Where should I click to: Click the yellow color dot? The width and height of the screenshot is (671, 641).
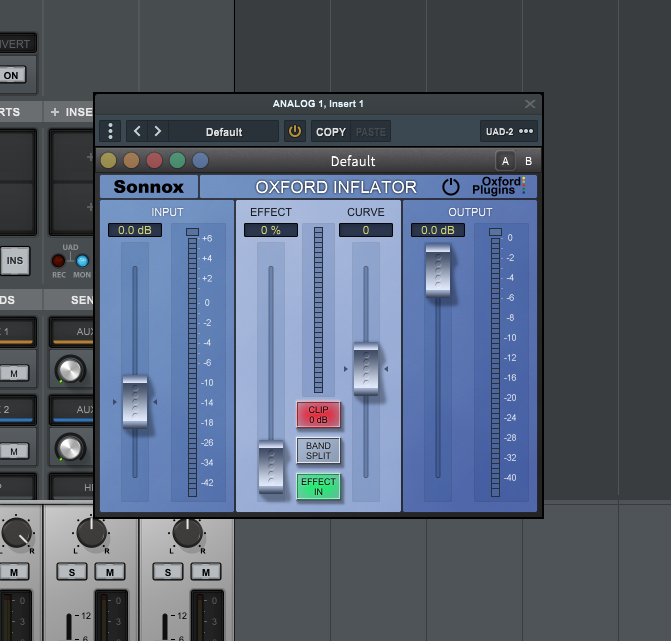(108, 161)
